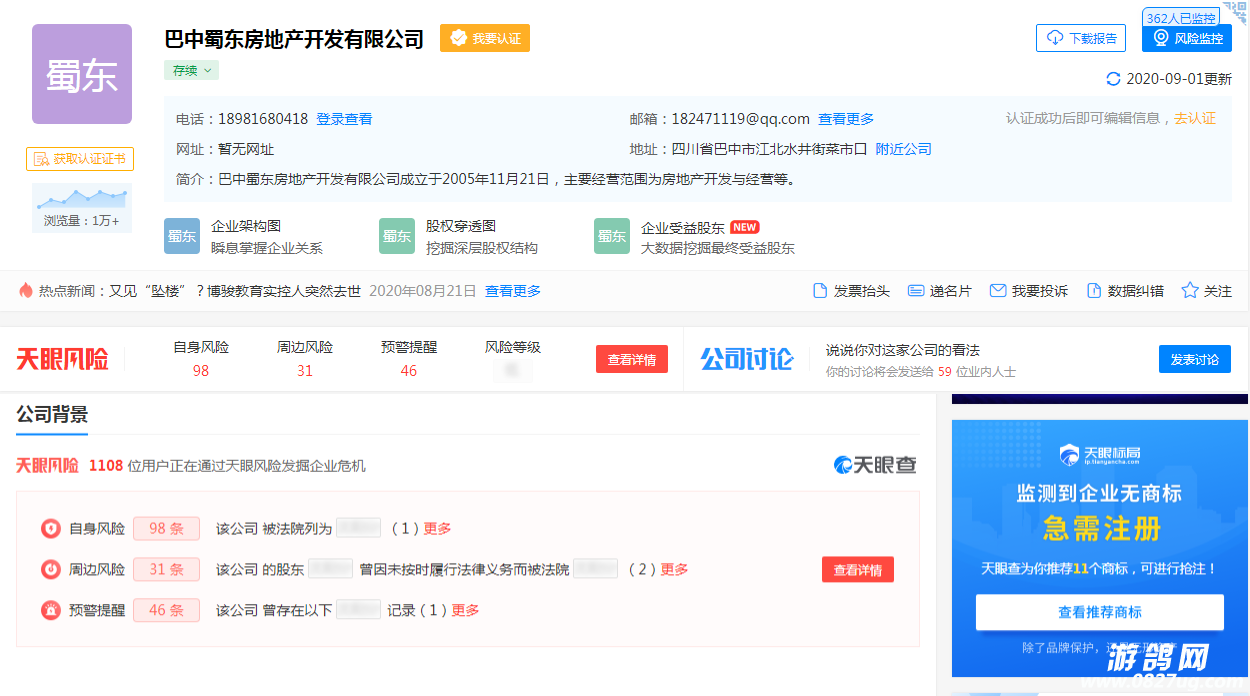Viewport: 1250px width, 696px height.
Task: Click the 获取认证证书 button
Action: tap(80, 159)
